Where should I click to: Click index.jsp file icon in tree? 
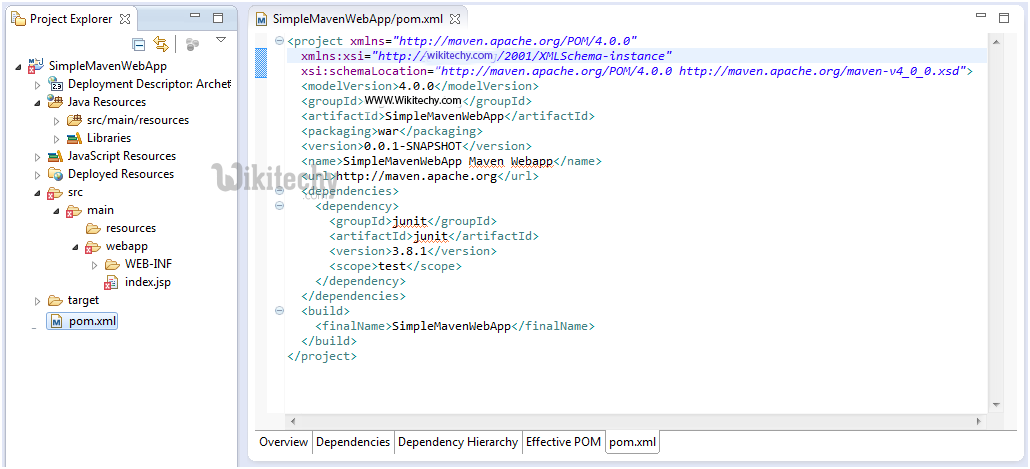(111, 283)
